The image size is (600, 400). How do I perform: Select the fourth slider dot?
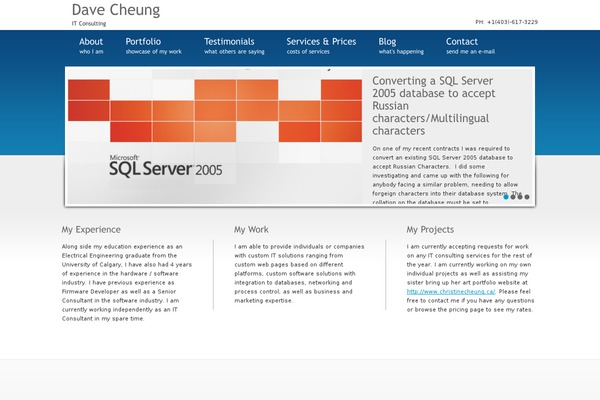527,197
